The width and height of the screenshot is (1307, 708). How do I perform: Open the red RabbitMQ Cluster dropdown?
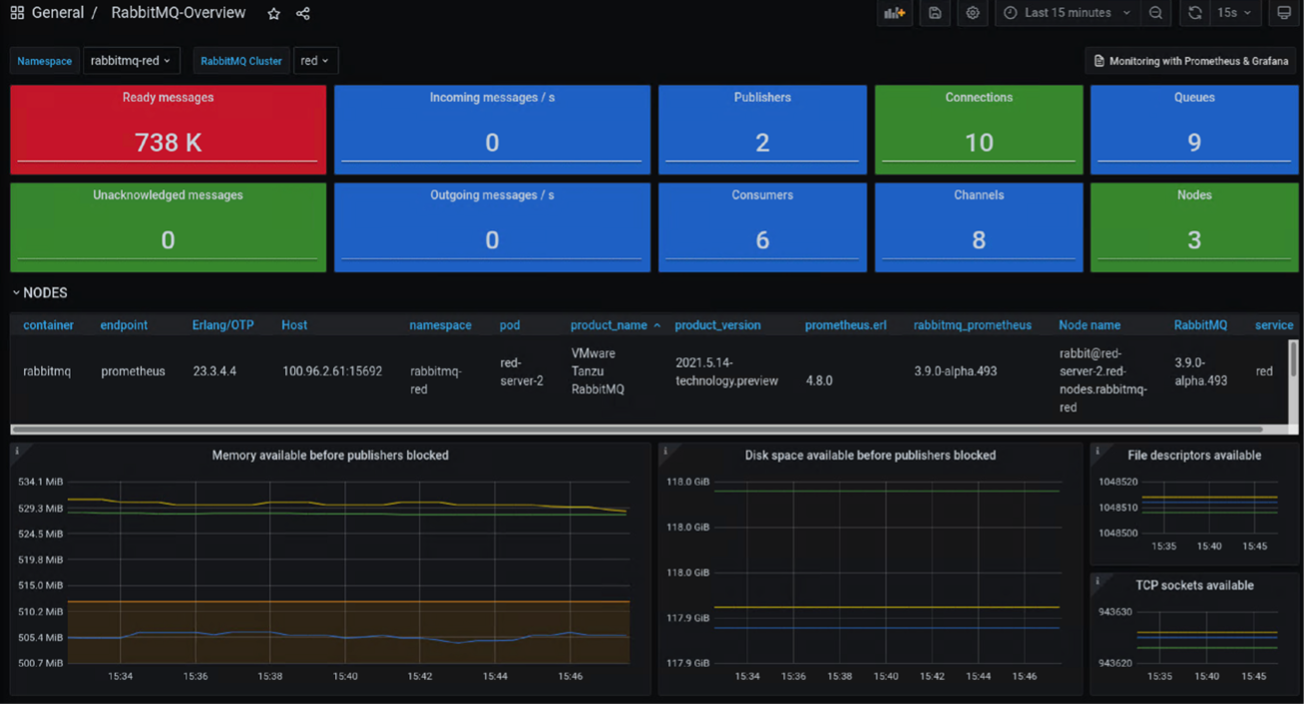click(x=315, y=61)
